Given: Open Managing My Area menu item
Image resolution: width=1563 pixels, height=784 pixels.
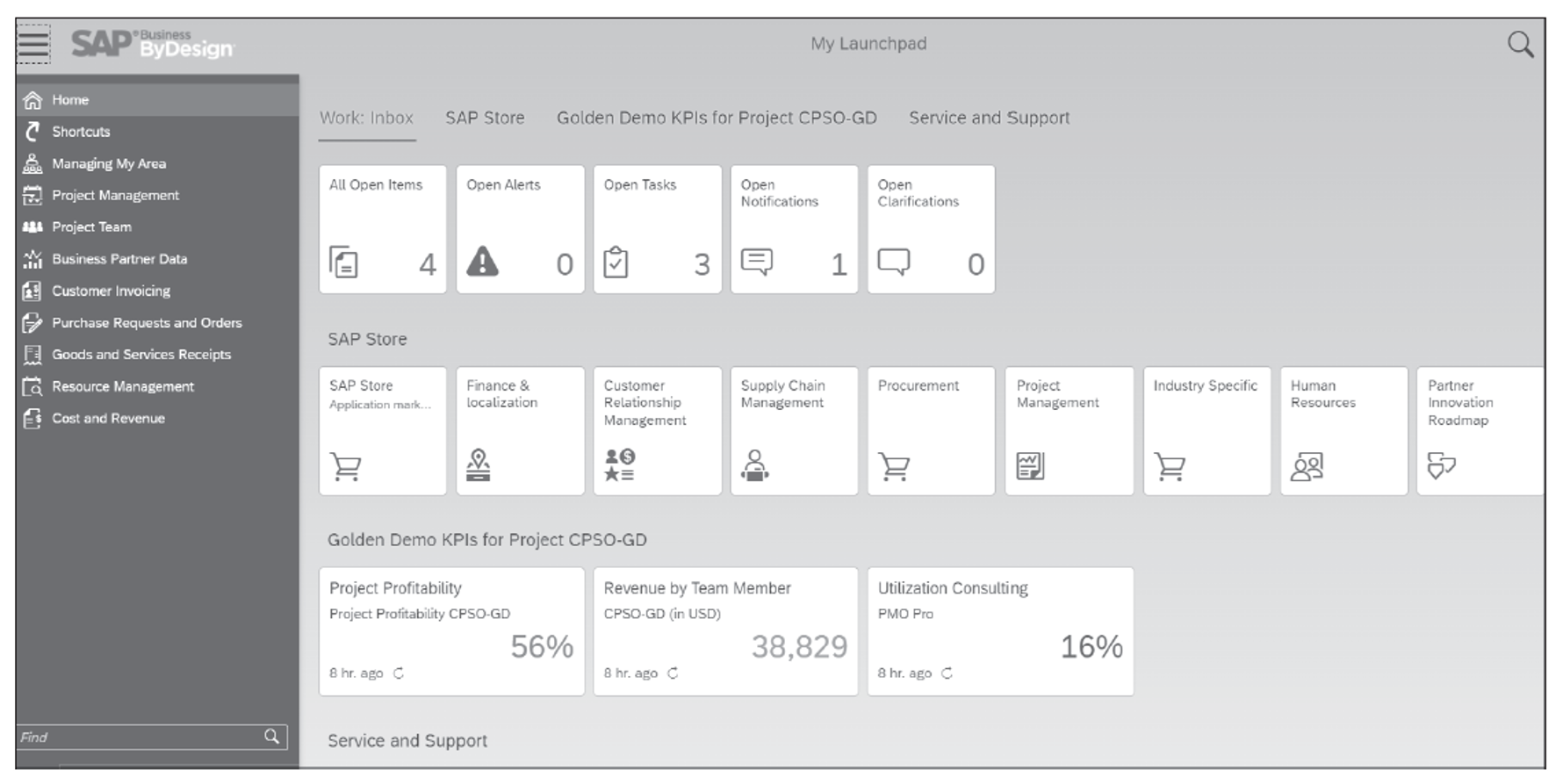Looking at the screenshot, I should (x=158, y=163).
